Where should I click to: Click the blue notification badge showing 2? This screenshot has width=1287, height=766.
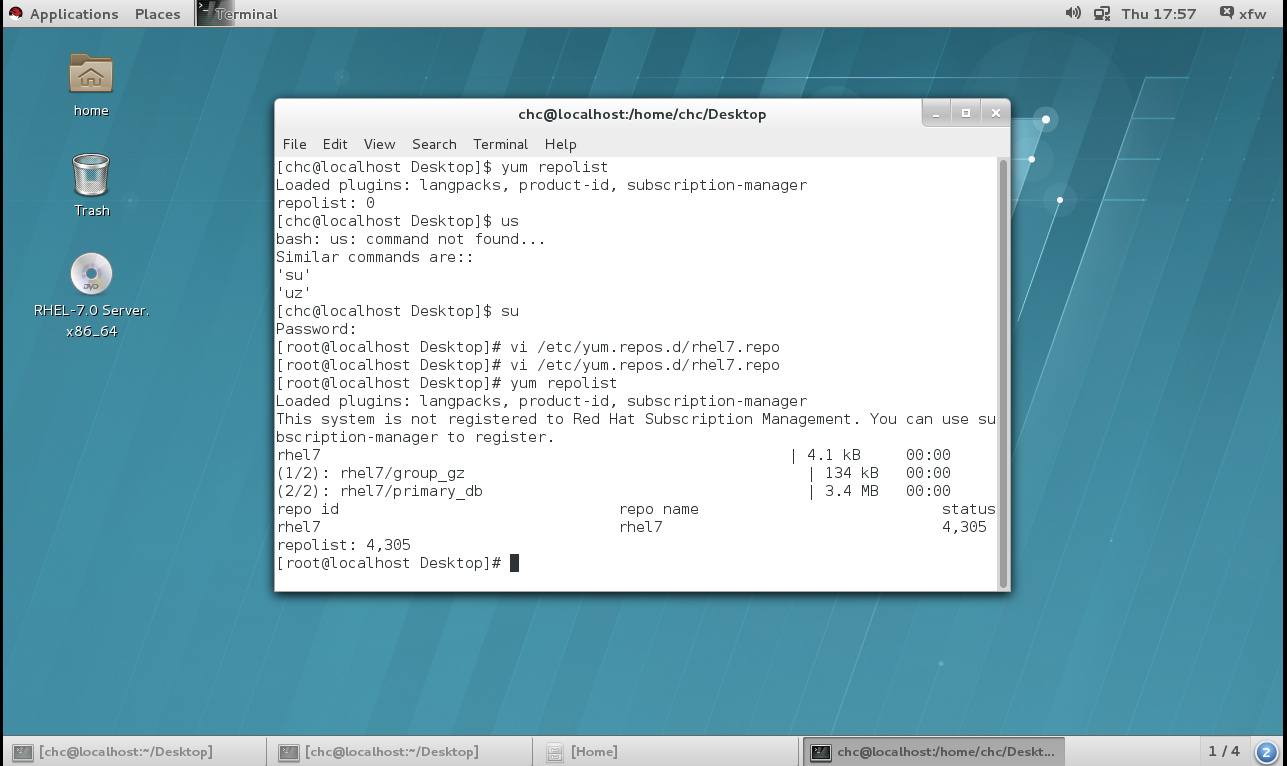coord(1266,752)
